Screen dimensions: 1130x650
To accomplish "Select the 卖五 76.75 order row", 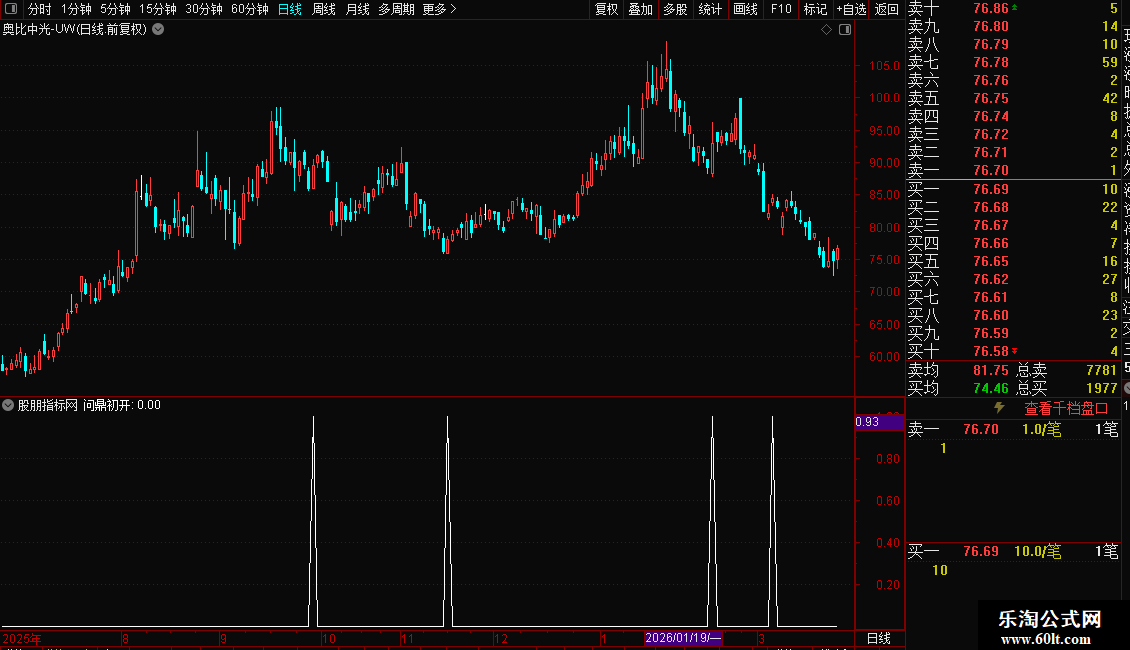I will 1013,99.
